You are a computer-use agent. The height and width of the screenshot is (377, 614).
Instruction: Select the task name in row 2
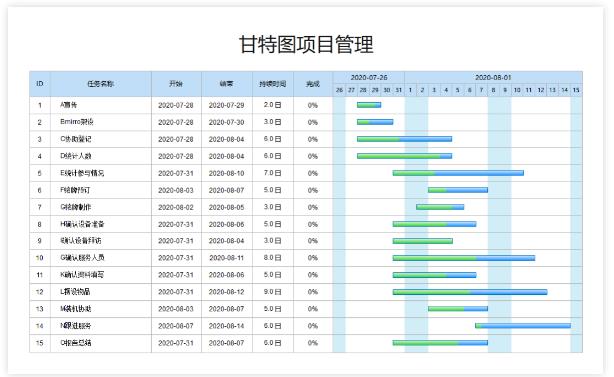pos(77,122)
